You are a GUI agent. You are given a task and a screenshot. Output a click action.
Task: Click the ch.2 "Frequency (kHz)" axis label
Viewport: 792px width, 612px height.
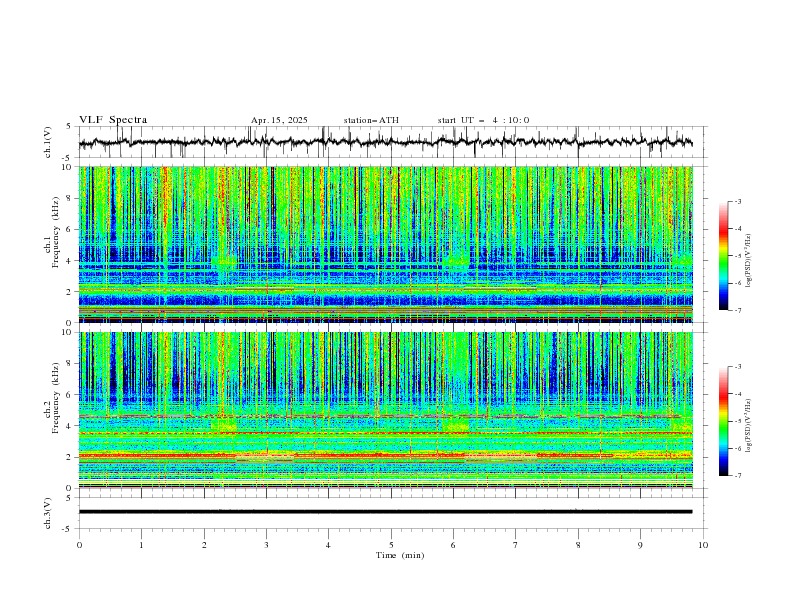pyautogui.click(x=57, y=398)
